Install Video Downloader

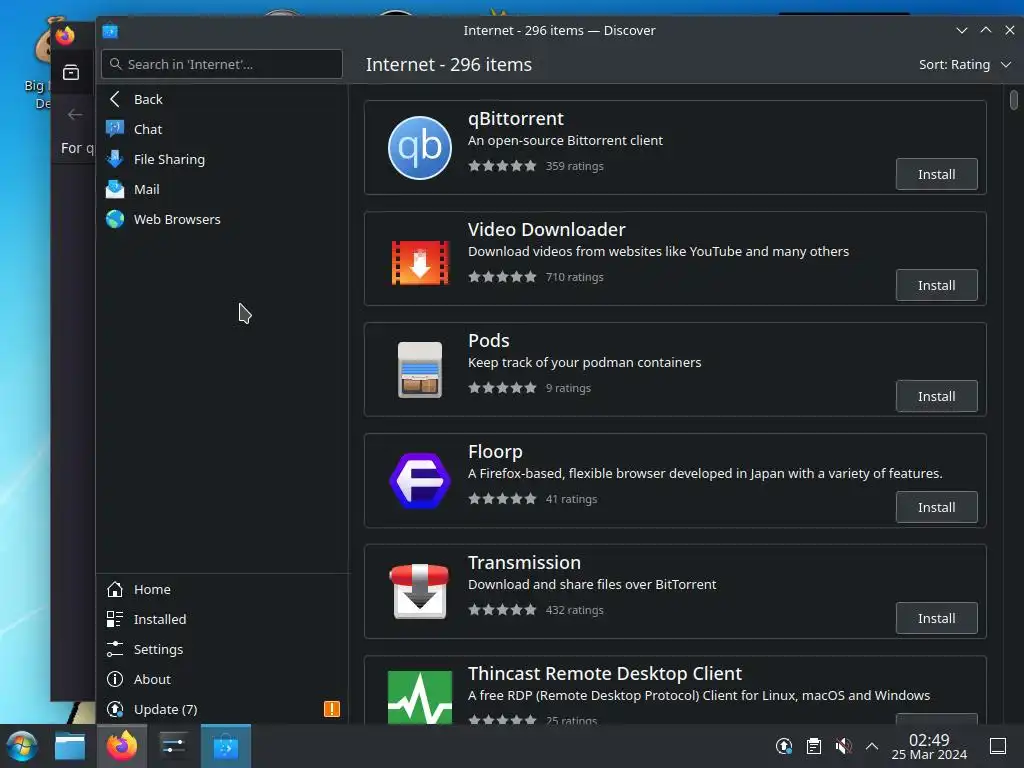[936, 285]
